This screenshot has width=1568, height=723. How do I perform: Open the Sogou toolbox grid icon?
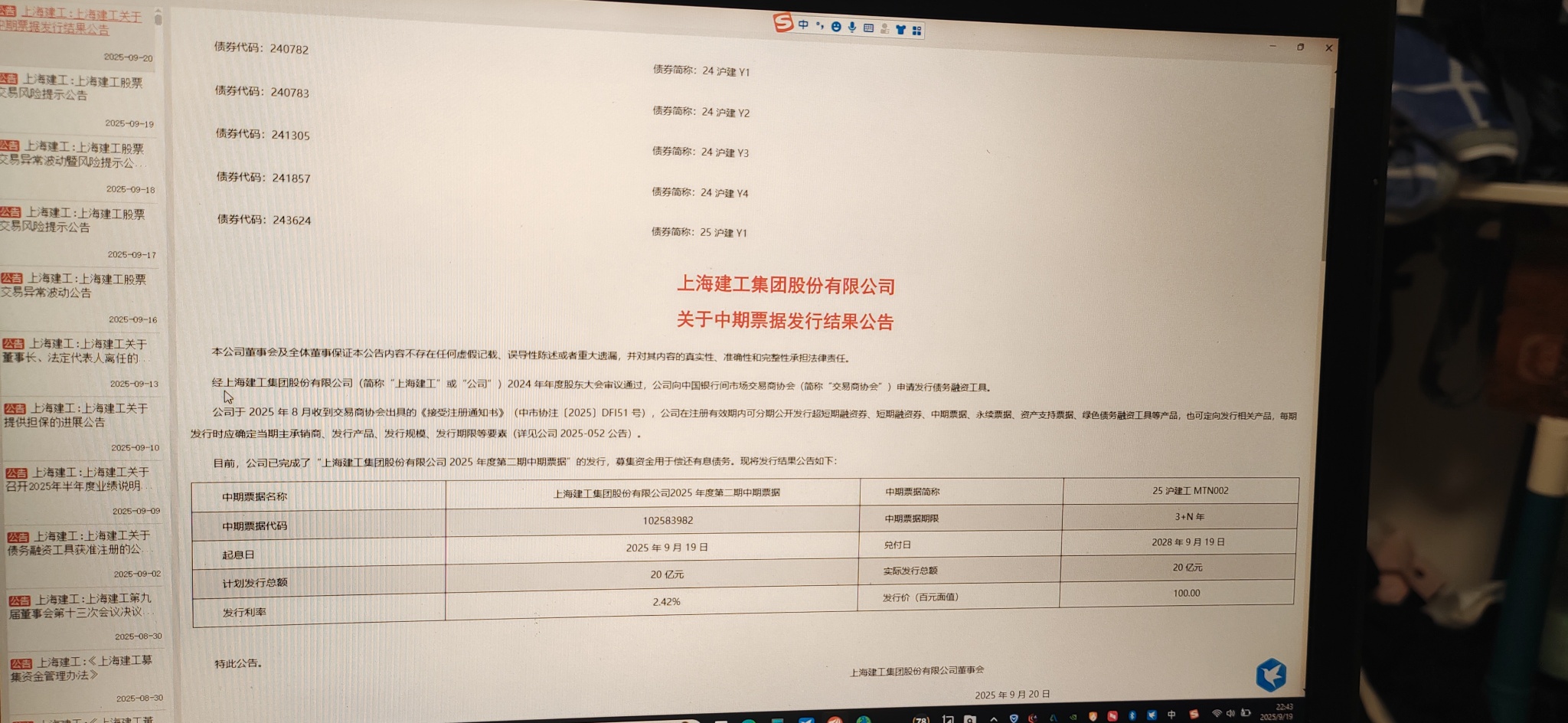[916, 31]
